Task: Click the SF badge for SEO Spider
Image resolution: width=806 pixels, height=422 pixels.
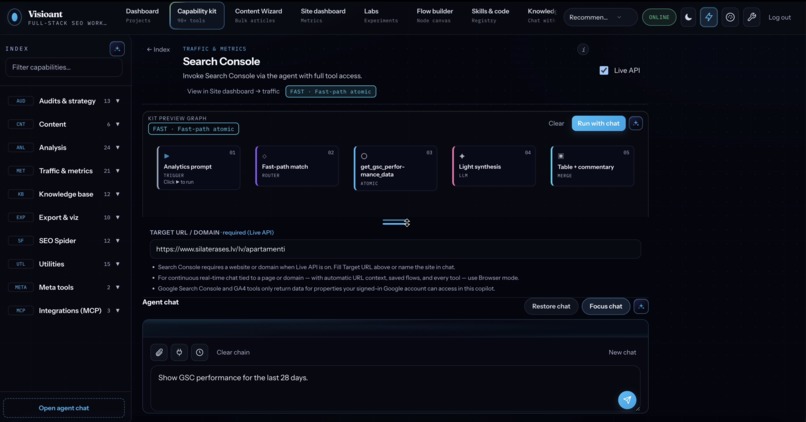Action: point(21,241)
